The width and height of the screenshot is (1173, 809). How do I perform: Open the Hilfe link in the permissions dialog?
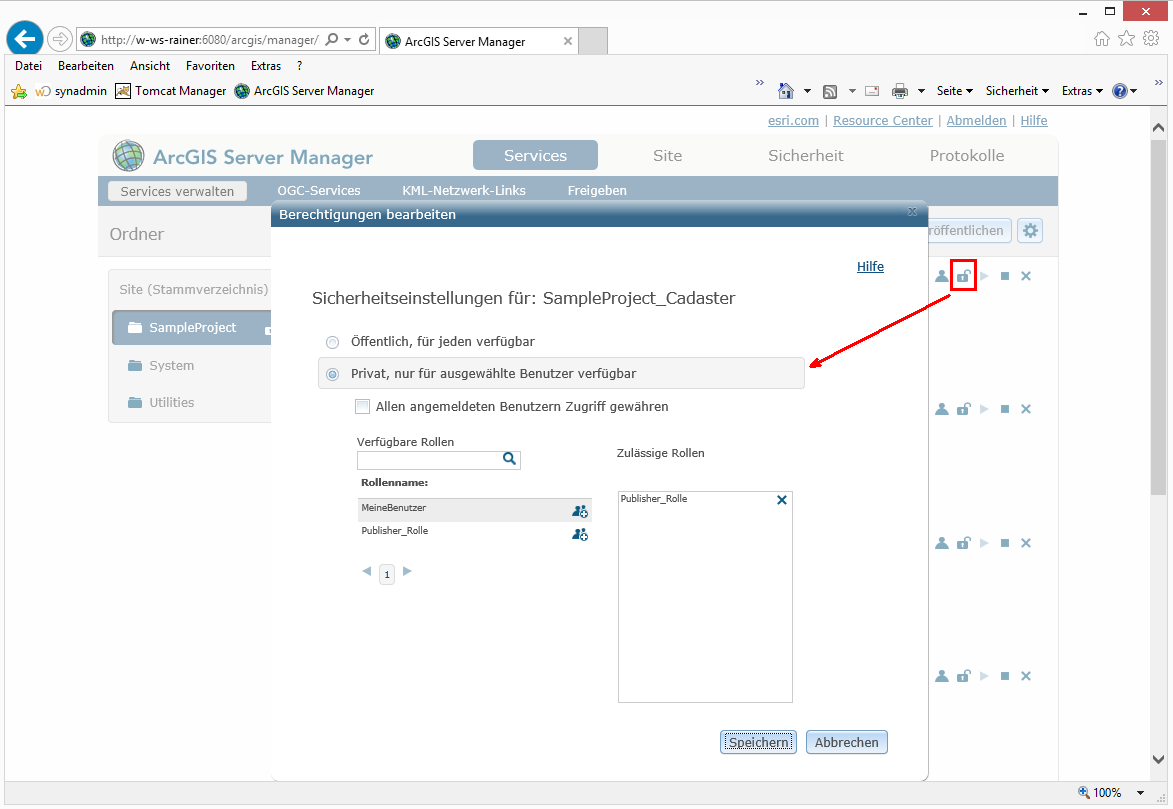click(x=869, y=266)
